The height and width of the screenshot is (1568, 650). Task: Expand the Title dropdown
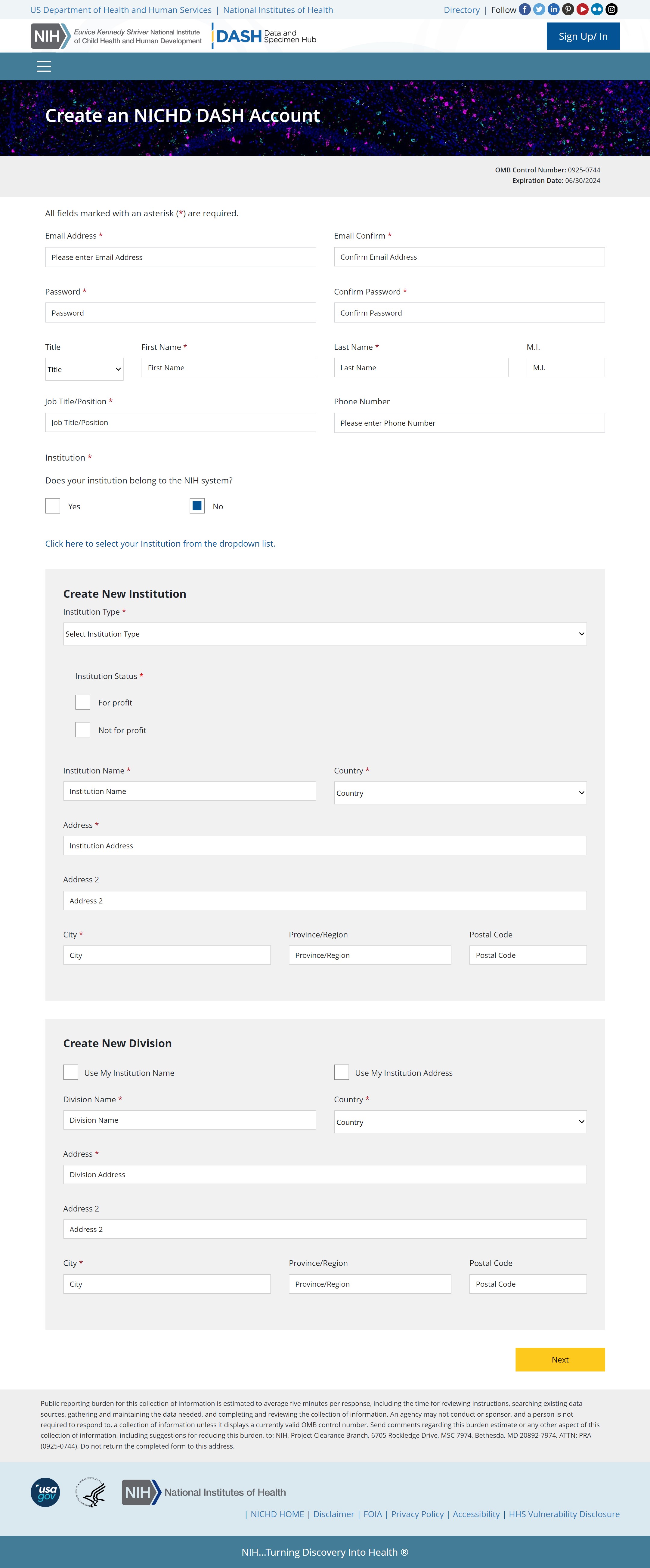[x=84, y=369]
